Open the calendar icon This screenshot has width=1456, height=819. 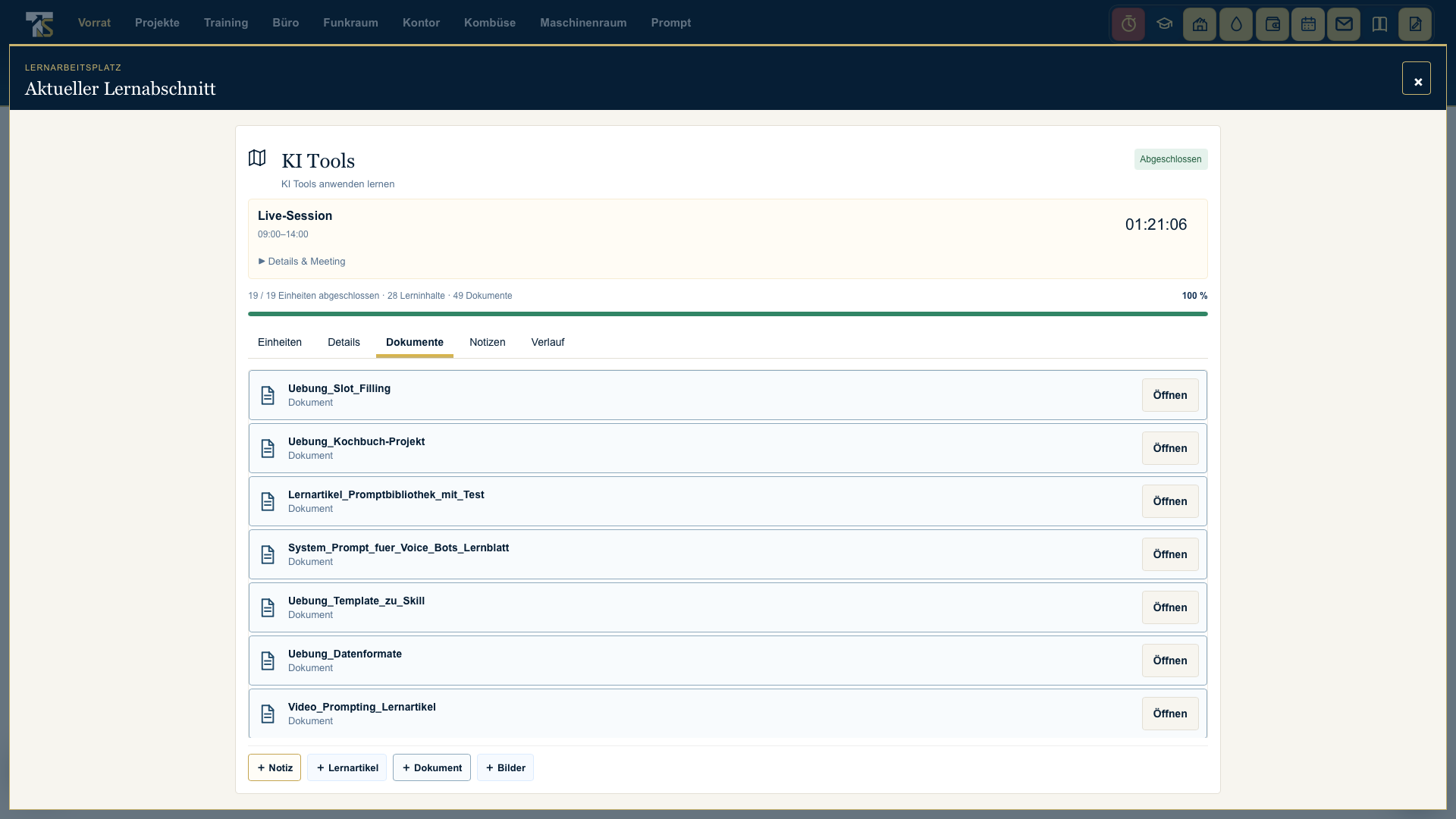[x=1308, y=24]
